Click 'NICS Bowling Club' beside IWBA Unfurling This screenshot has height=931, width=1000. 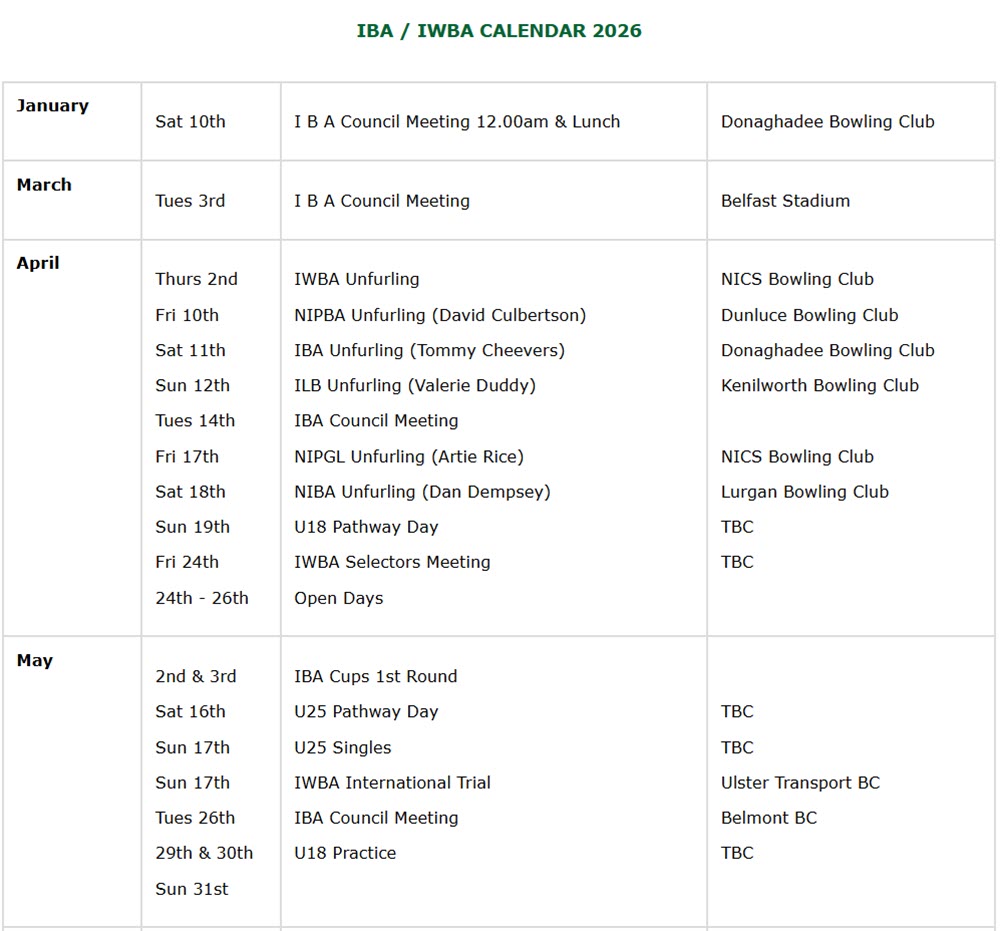[x=797, y=279]
